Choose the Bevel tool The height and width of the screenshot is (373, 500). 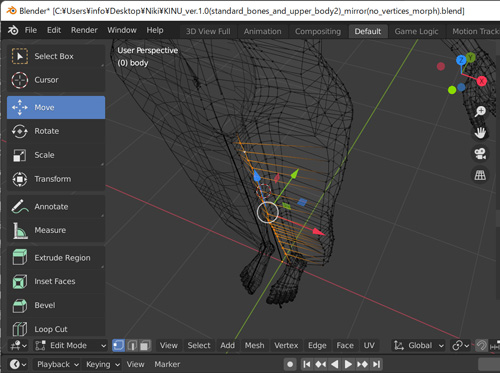point(56,305)
